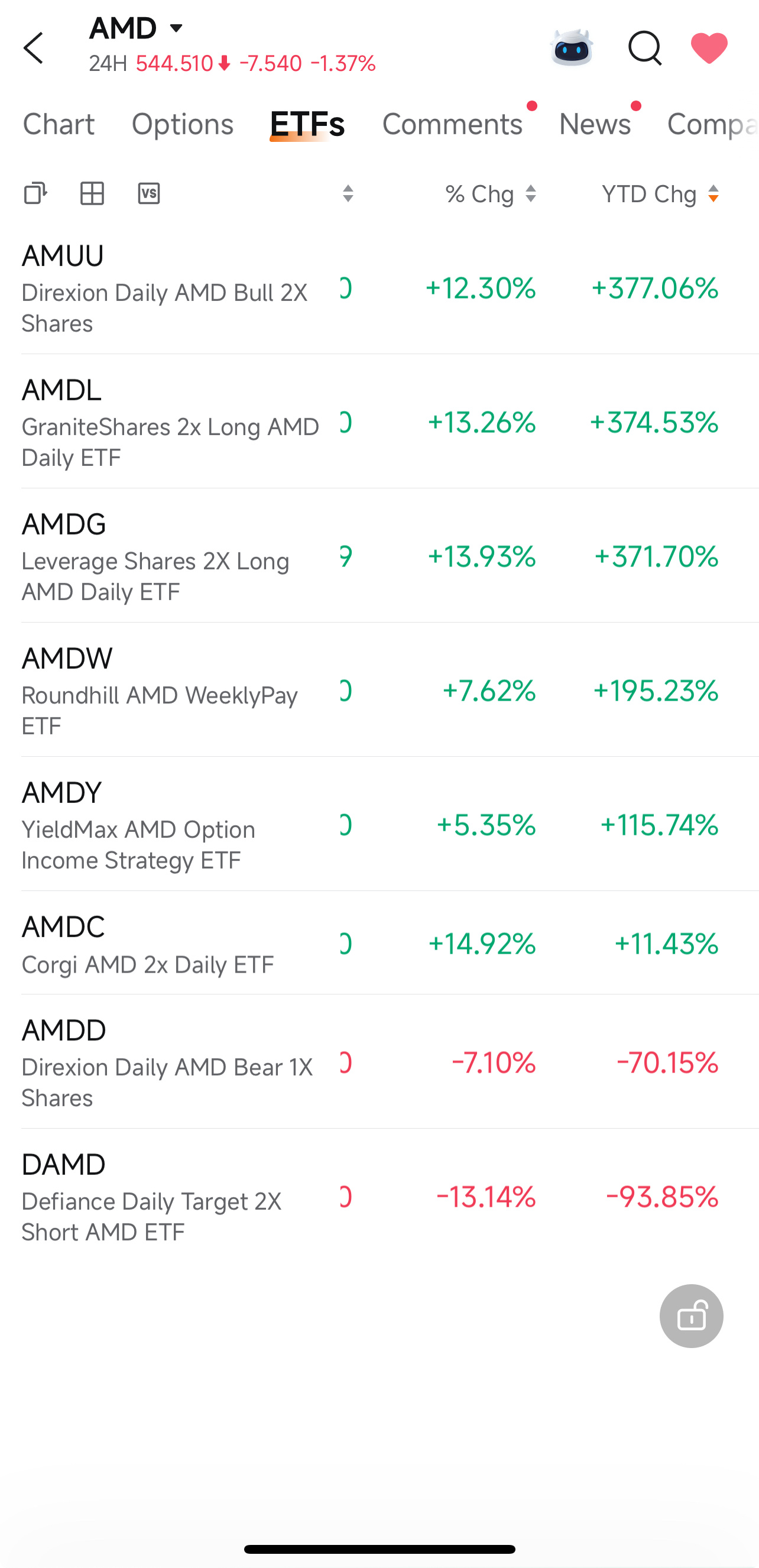Select AMDY YieldMax Option Income ETF
Image resolution: width=759 pixels, height=1568 pixels.
390,824
